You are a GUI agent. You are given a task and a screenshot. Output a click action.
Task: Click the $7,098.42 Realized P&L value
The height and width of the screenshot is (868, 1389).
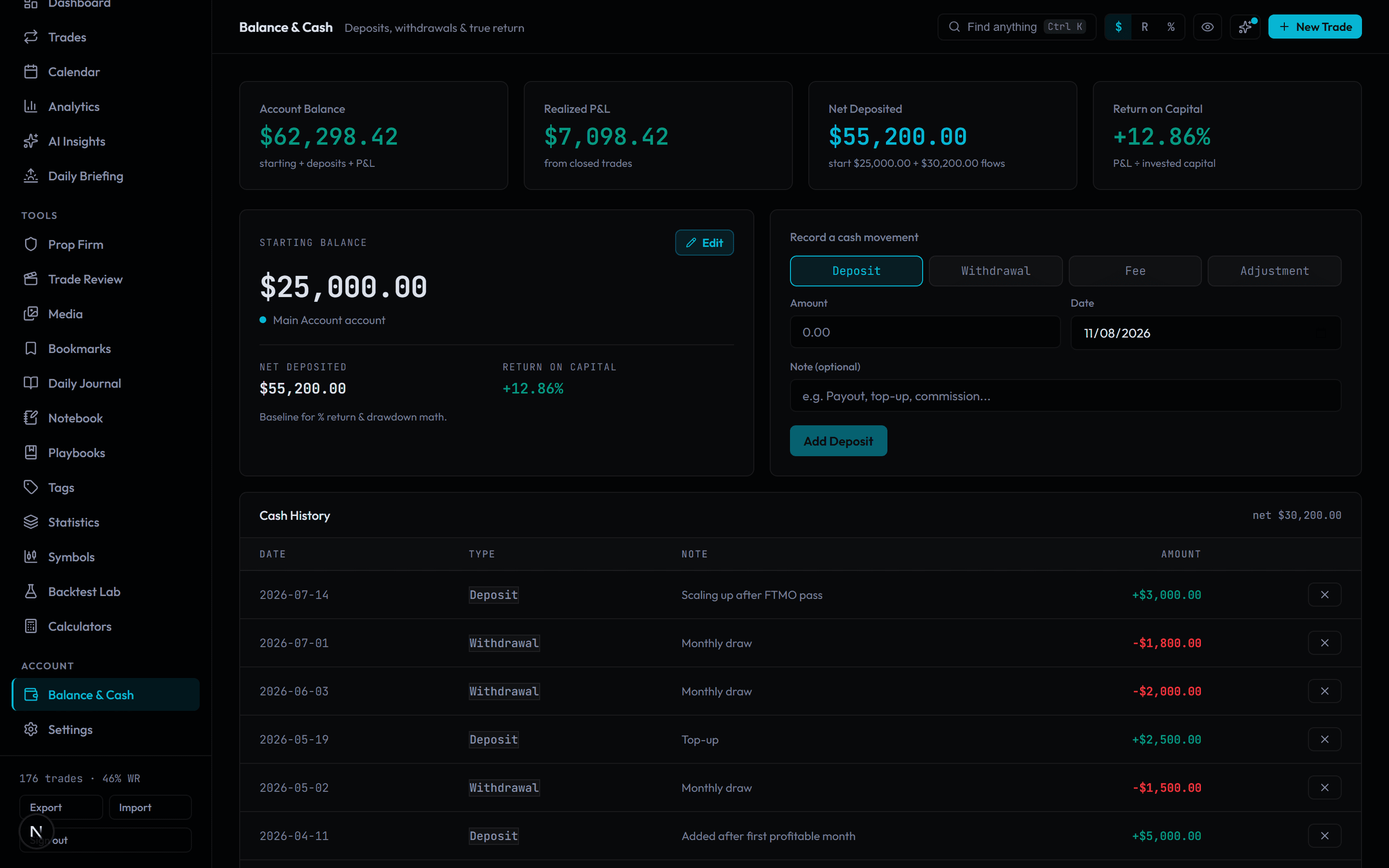coord(606,136)
